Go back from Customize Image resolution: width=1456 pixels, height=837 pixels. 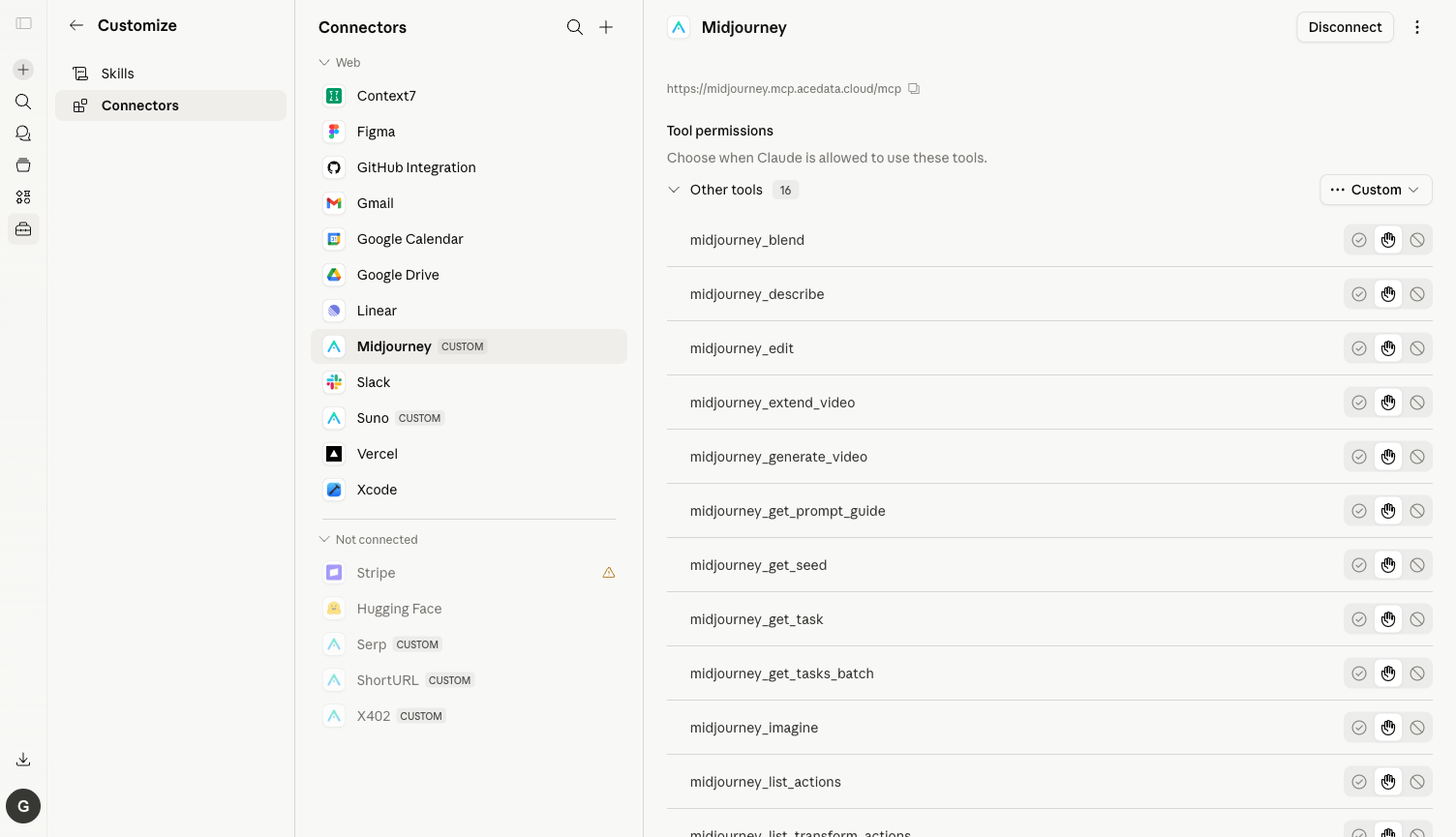coord(76,25)
